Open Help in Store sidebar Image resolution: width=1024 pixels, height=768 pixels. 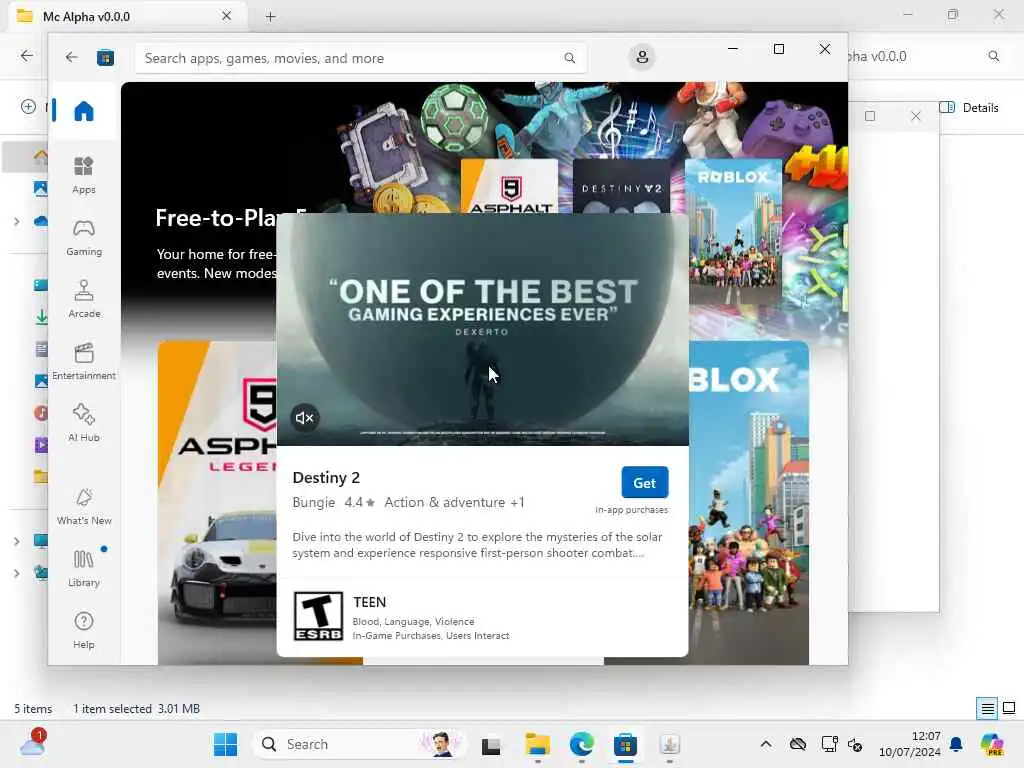[x=84, y=631]
